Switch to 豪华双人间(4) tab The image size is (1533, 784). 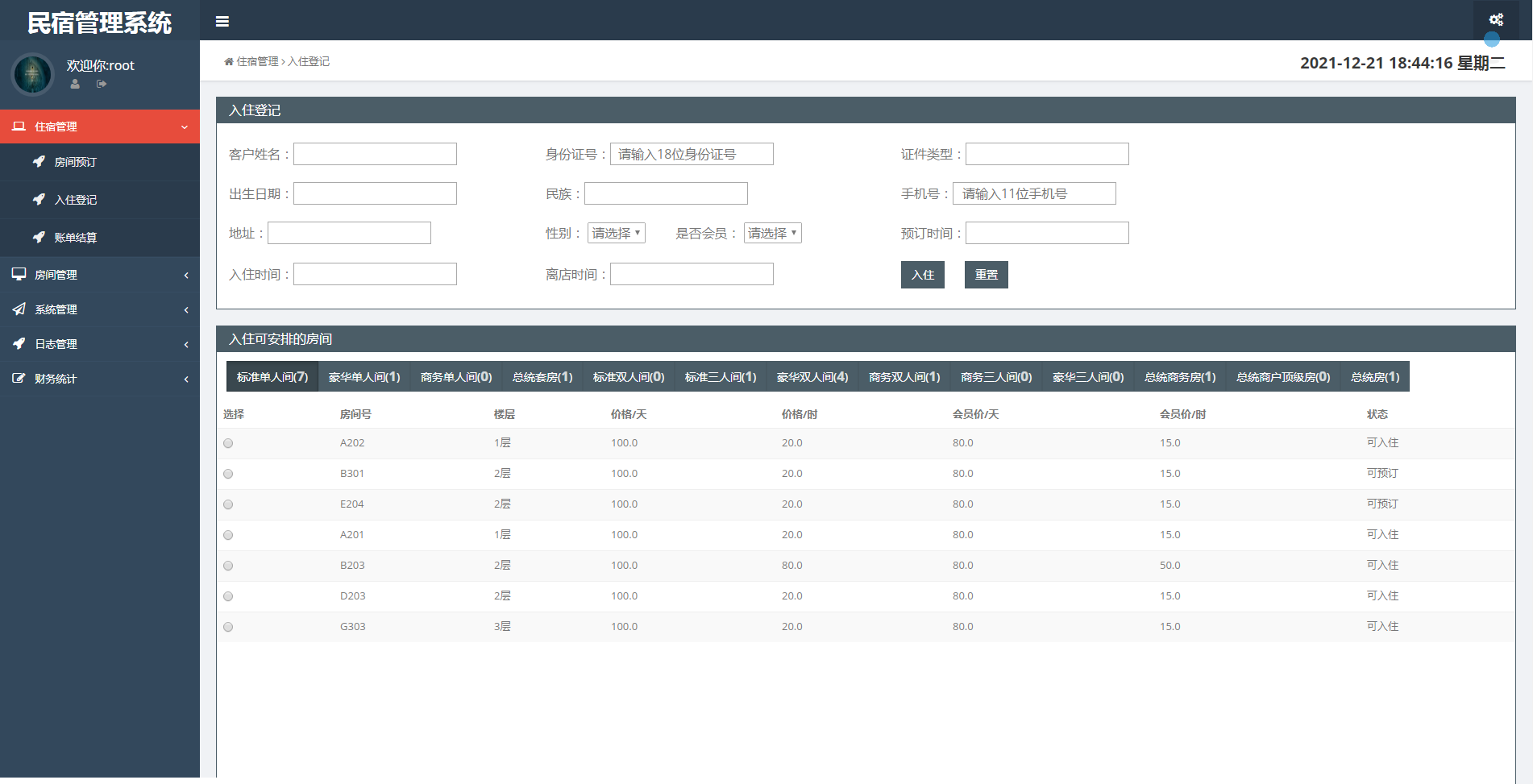812,376
